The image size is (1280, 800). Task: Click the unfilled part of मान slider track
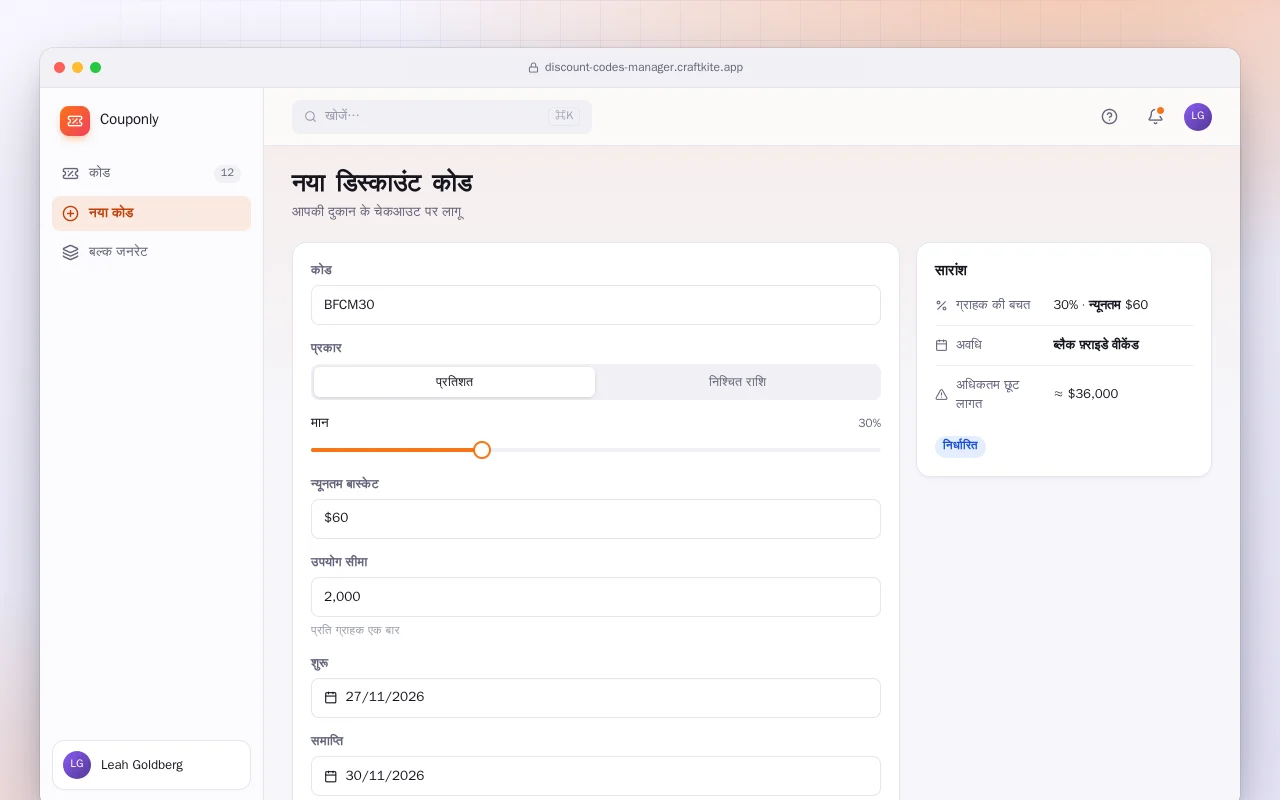click(686, 450)
